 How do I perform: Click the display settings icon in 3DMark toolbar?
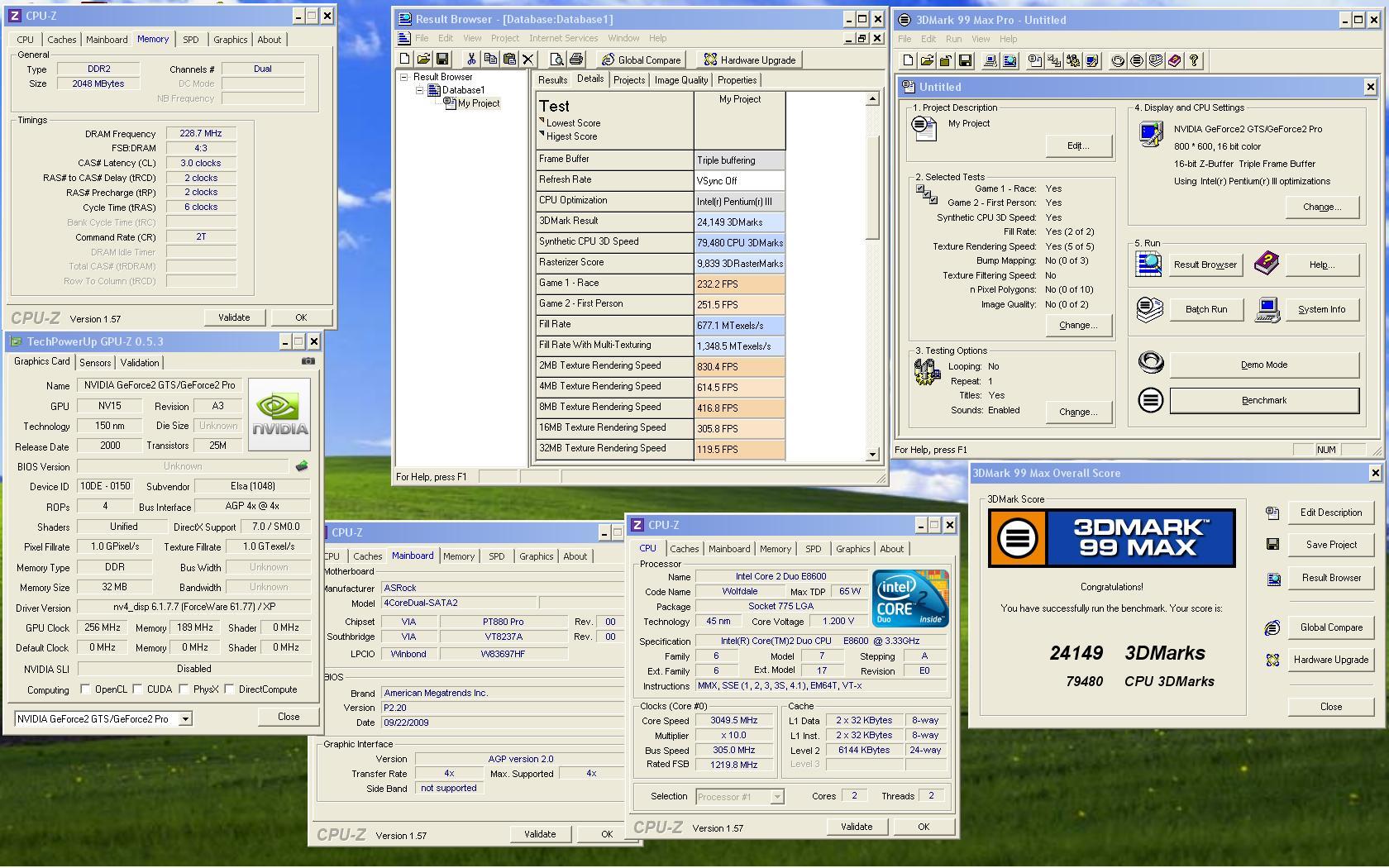pyautogui.click(x=1092, y=60)
